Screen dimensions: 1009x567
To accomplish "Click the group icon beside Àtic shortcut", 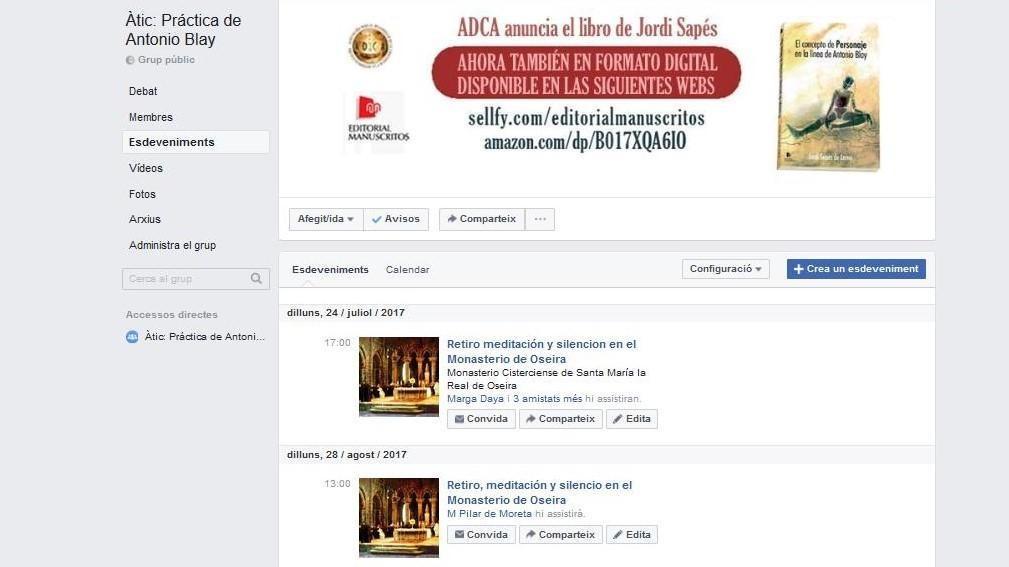I will [132, 337].
